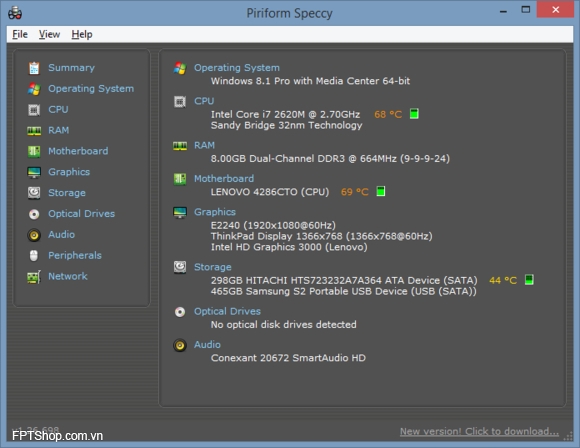Select Summary in the sidebar
This screenshot has width=580, height=448.
(x=71, y=68)
